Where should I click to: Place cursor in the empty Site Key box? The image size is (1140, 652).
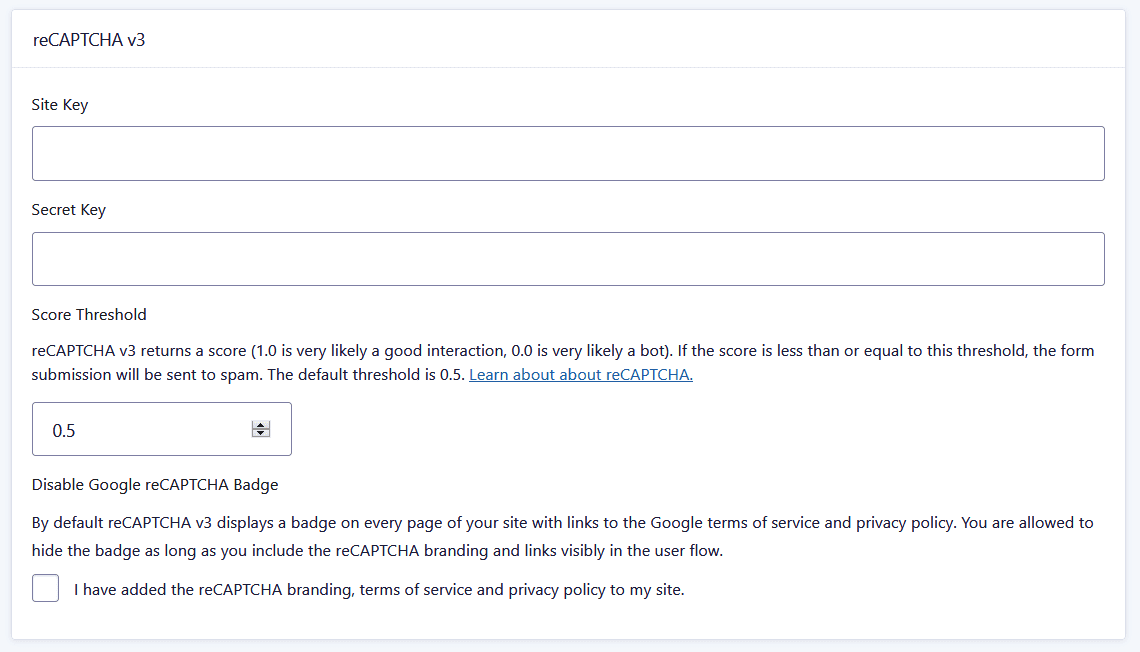pos(568,153)
